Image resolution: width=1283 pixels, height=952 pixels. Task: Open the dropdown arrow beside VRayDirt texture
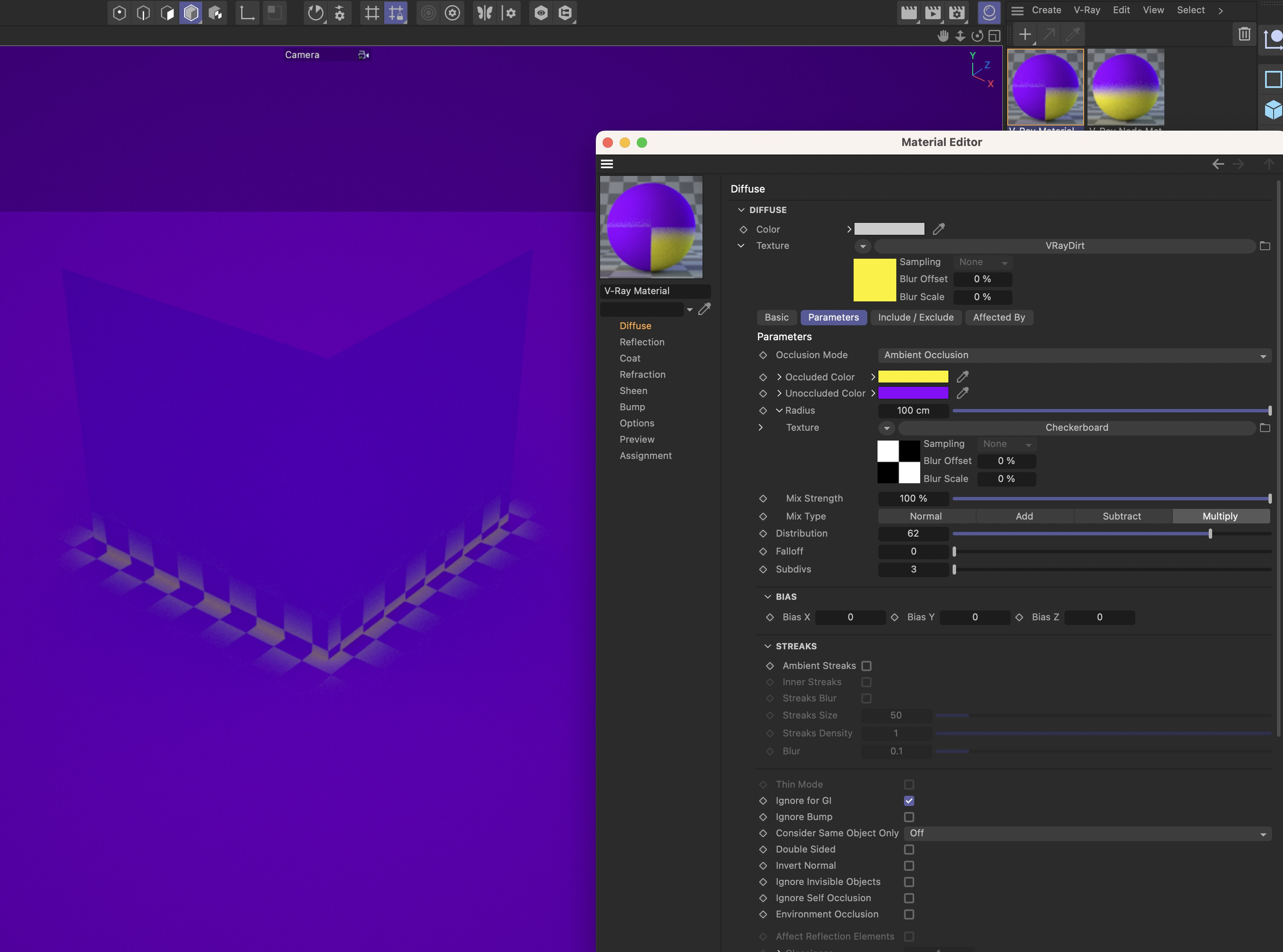pos(863,246)
